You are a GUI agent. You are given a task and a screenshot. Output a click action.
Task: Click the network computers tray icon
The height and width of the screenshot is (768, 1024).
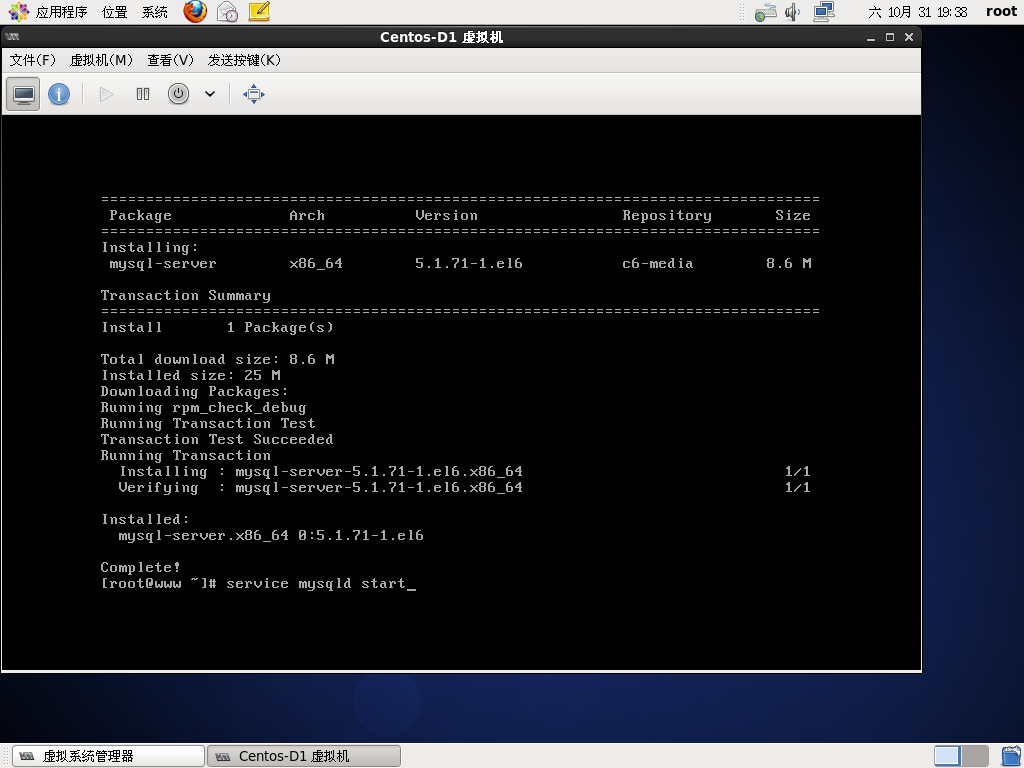(x=824, y=12)
